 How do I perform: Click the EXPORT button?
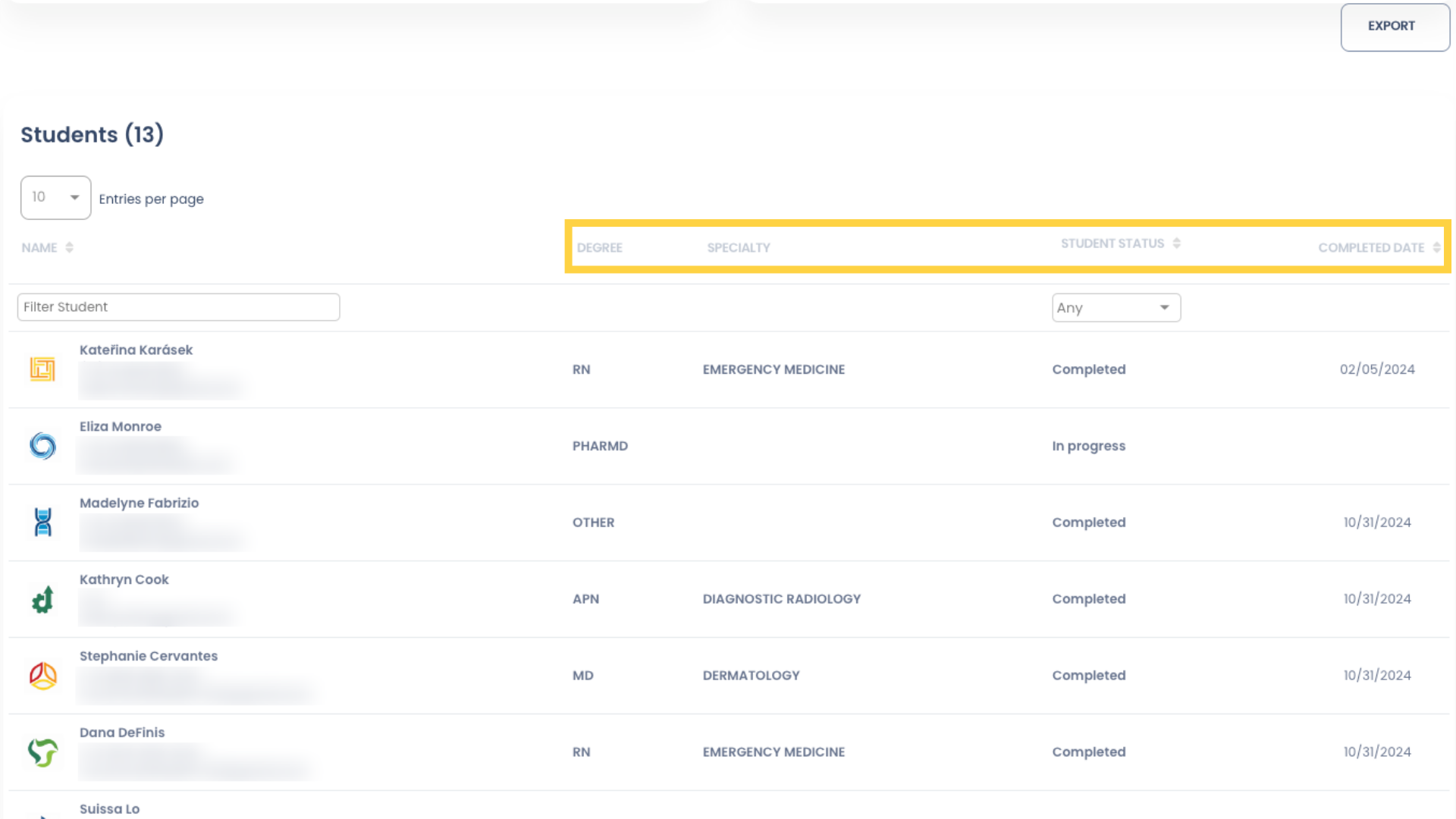[x=1395, y=27]
